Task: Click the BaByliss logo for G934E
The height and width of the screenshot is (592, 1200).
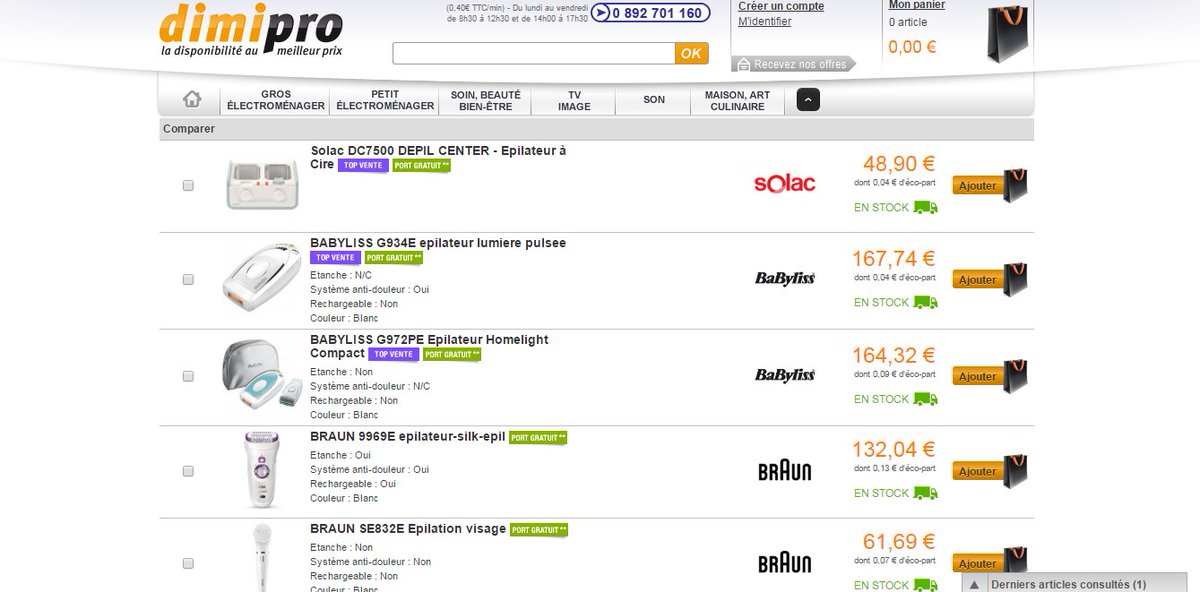Action: coord(785,278)
